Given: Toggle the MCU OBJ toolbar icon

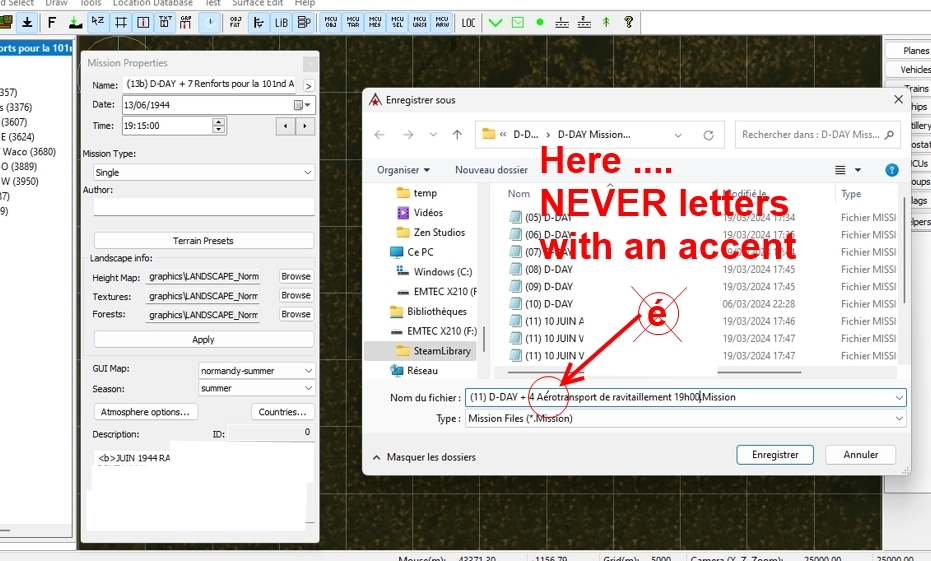Looking at the screenshot, I should point(331,23).
